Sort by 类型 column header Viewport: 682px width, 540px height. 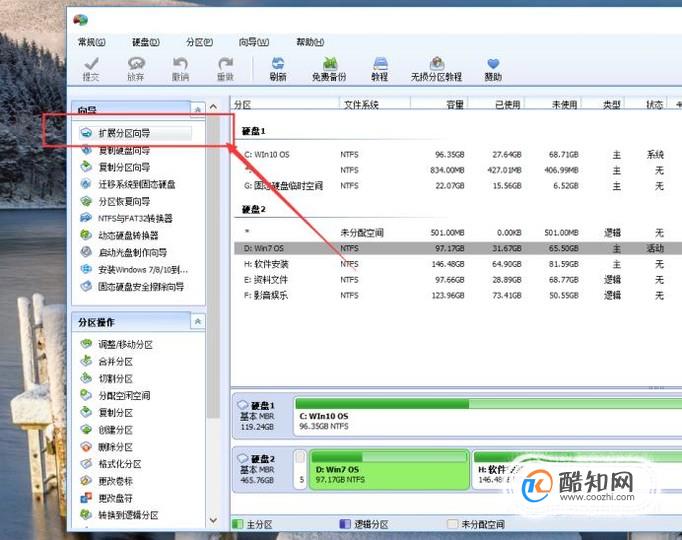click(603, 104)
